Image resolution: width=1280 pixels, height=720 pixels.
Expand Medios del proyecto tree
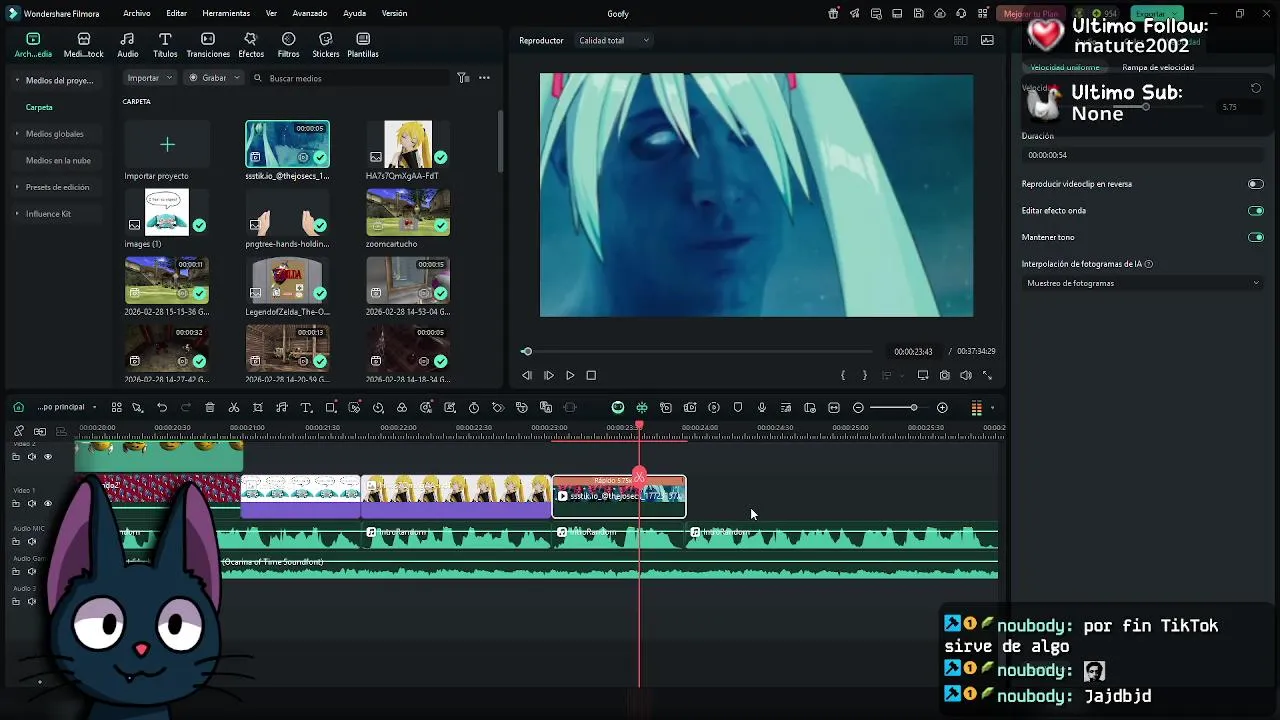point(17,80)
